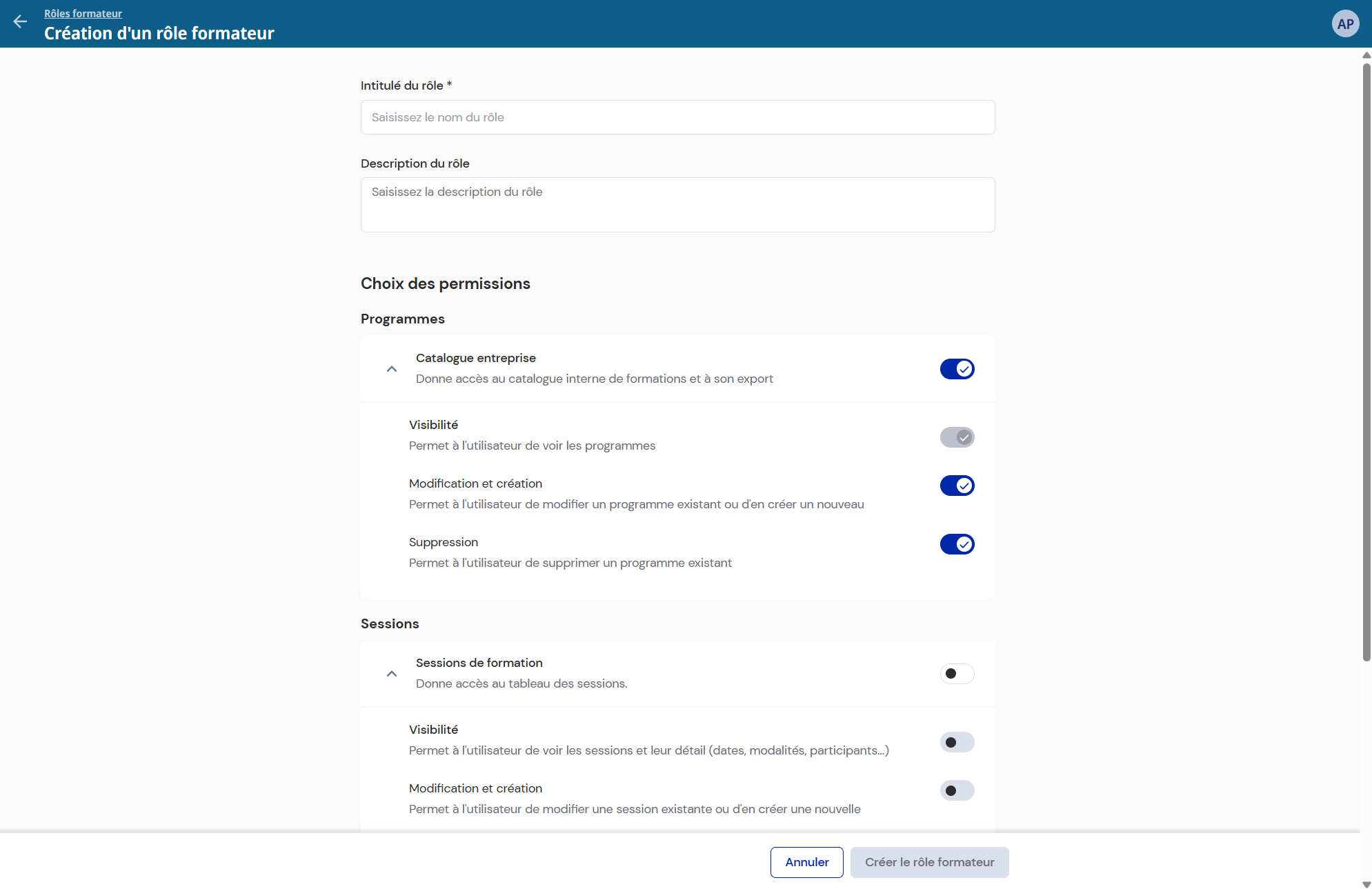
Task: Disable the Catalogue entreprise toggle
Action: click(957, 369)
